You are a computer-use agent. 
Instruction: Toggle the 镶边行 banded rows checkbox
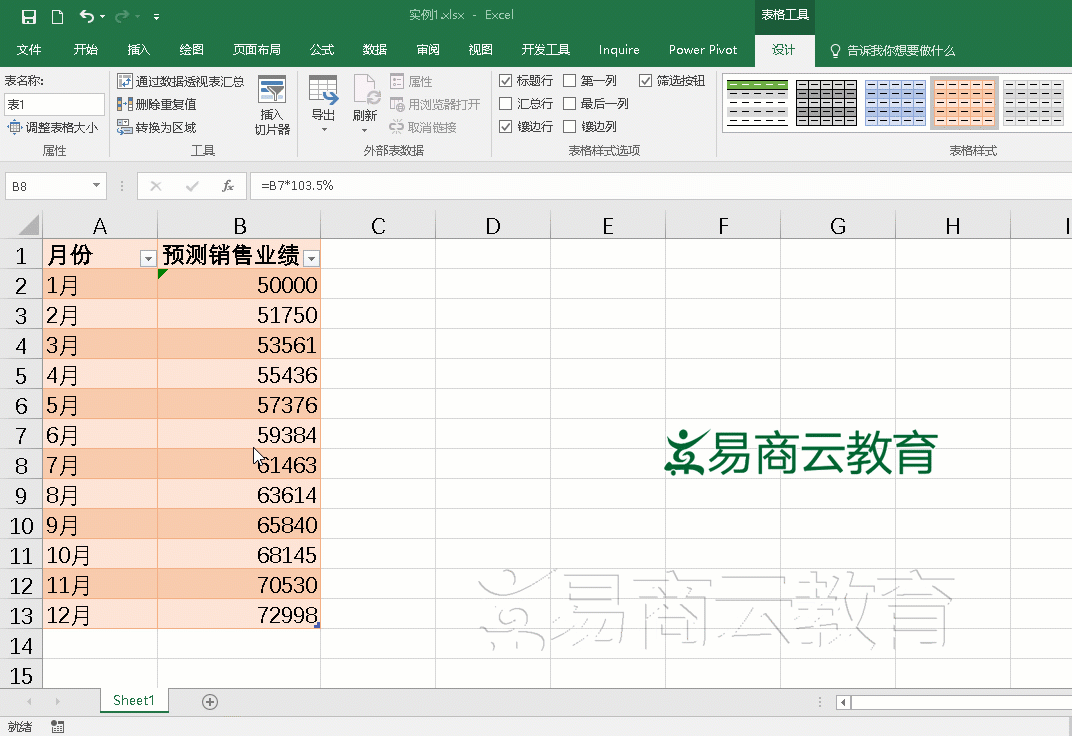(506, 126)
